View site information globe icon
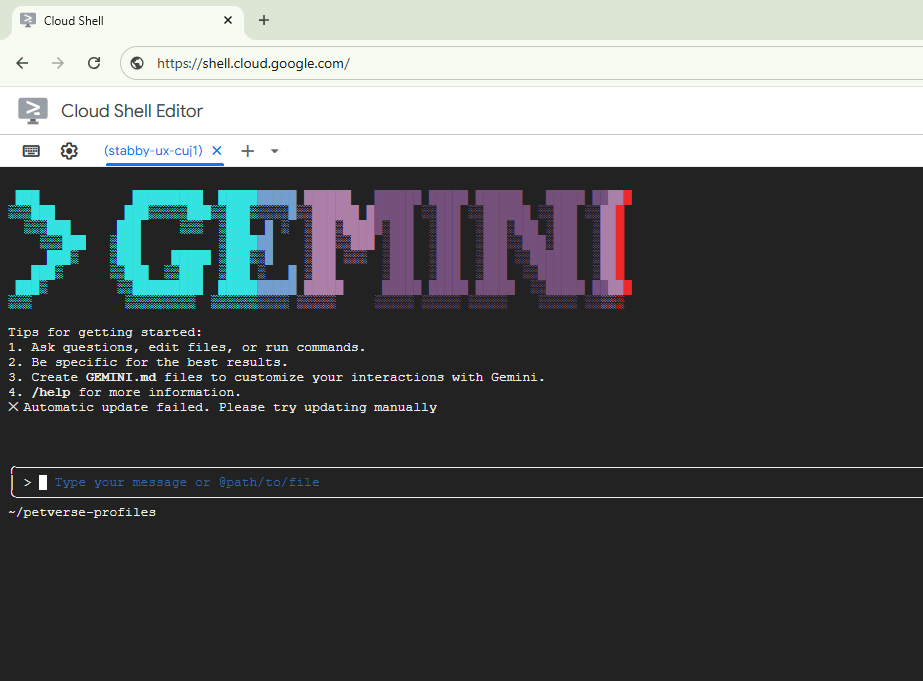 click(137, 63)
